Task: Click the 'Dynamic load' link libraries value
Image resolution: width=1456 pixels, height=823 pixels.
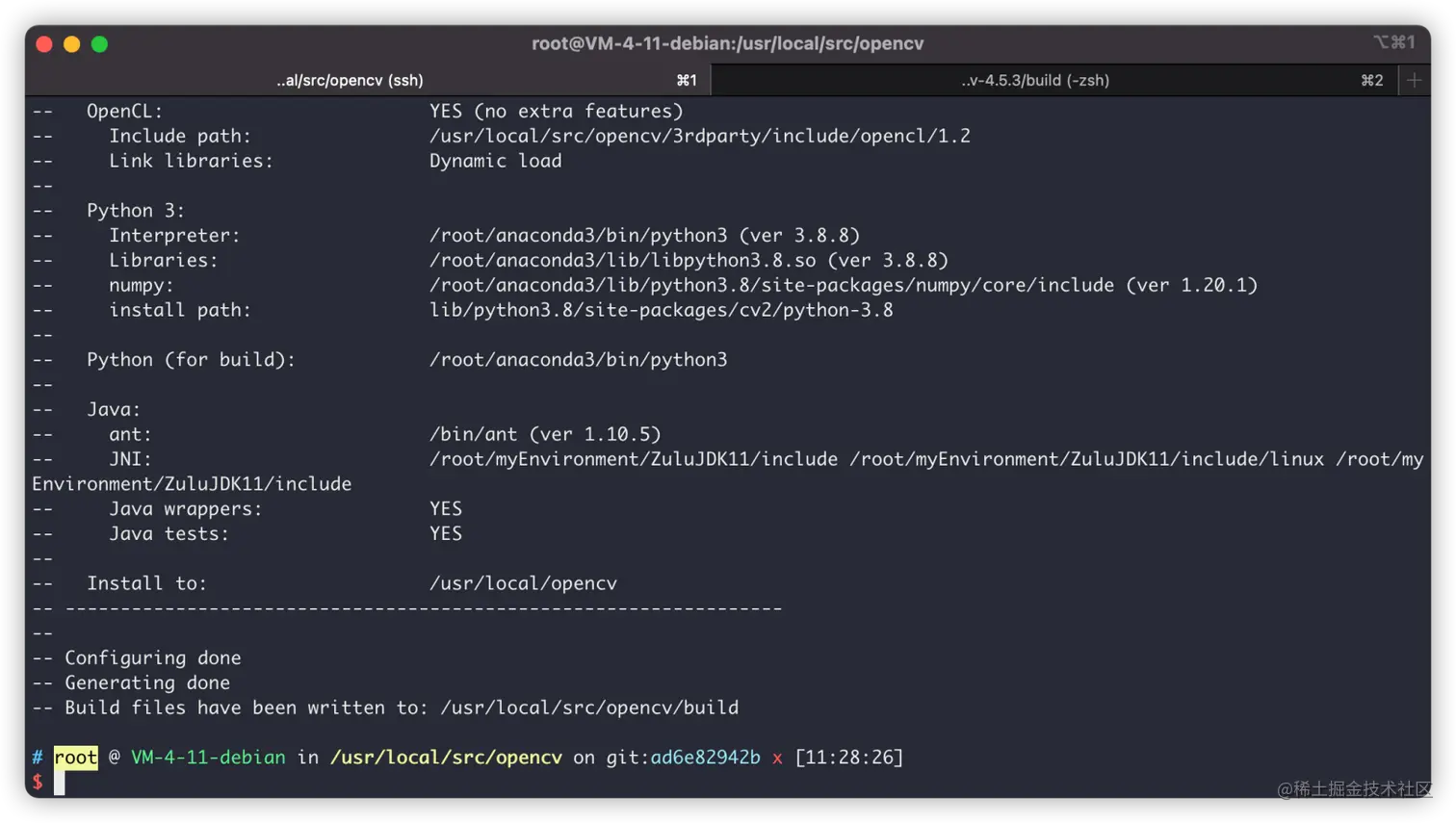Action: coord(495,161)
